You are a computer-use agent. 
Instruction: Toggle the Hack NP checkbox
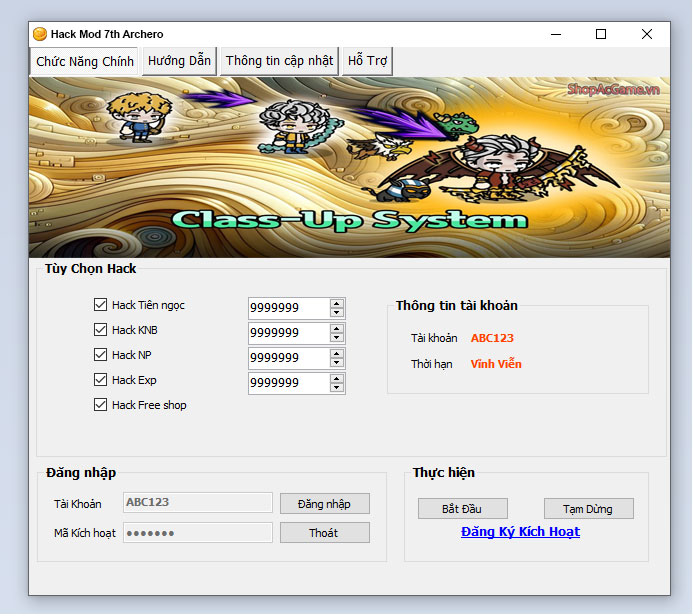[100, 355]
